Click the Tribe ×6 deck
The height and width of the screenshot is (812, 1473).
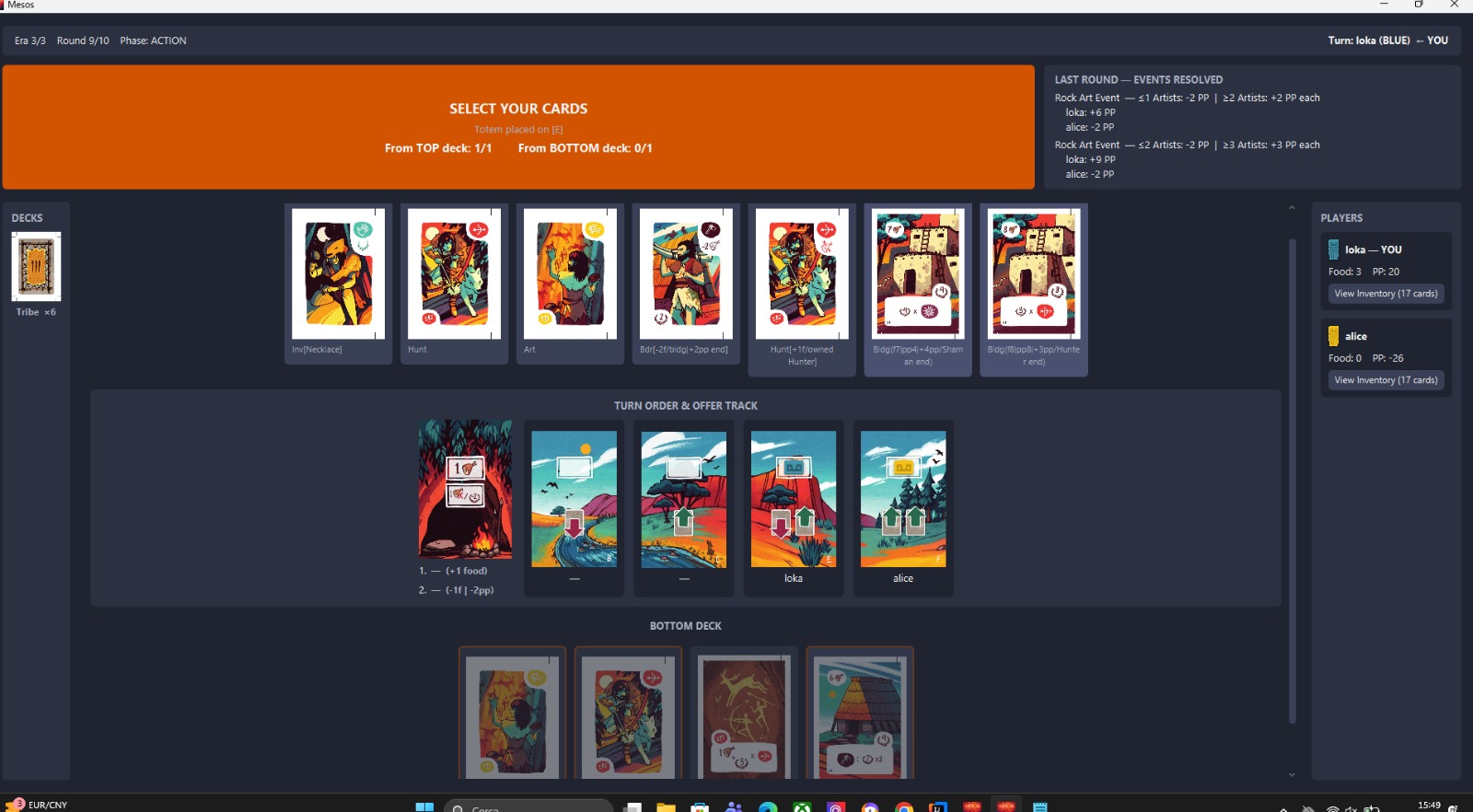tap(36, 267)
